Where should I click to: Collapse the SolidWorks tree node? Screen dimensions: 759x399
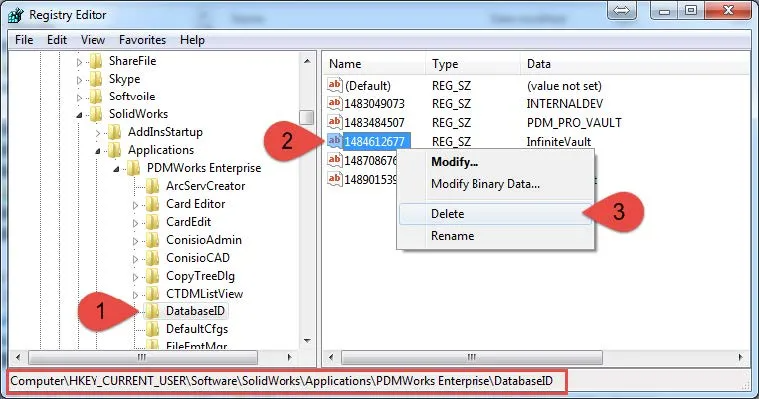click(79, 115)
